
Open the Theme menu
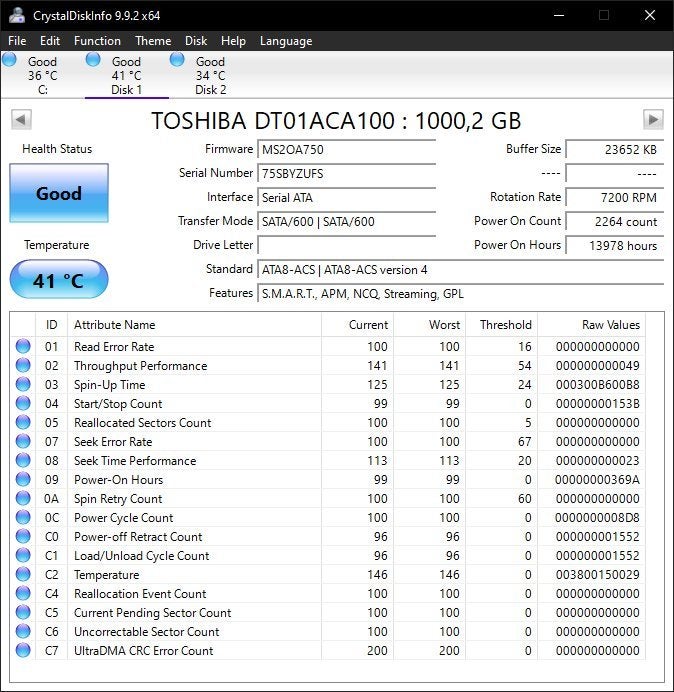(x=153, y=41)
